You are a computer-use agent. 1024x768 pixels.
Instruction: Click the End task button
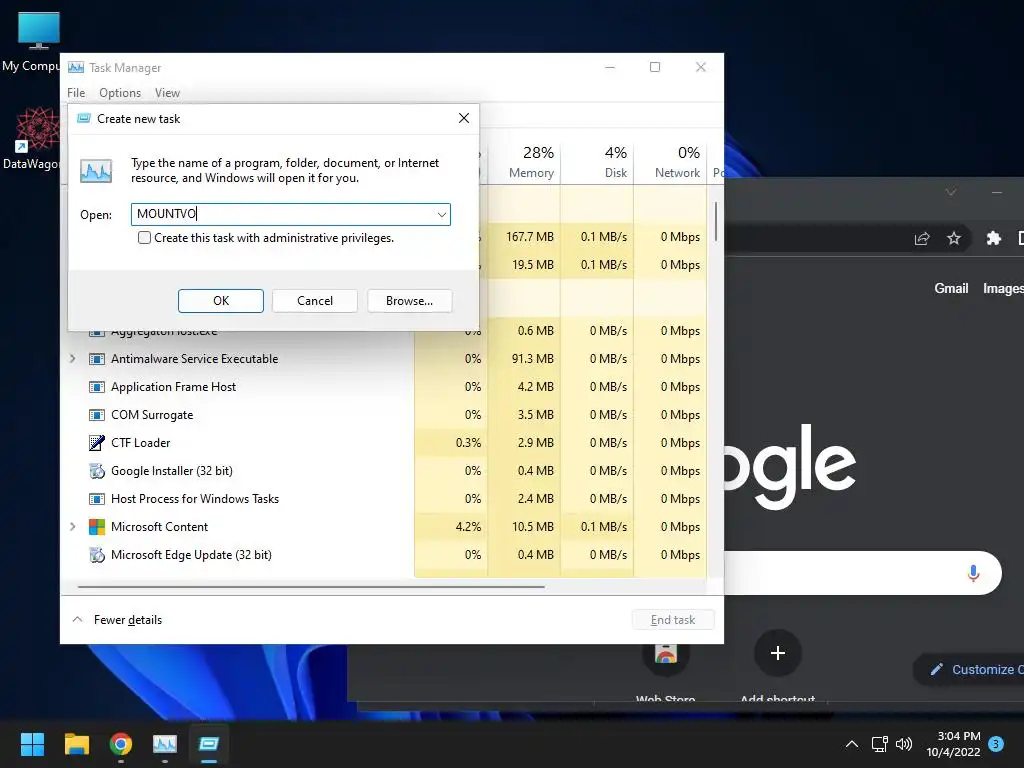click(x=673, y=620)
